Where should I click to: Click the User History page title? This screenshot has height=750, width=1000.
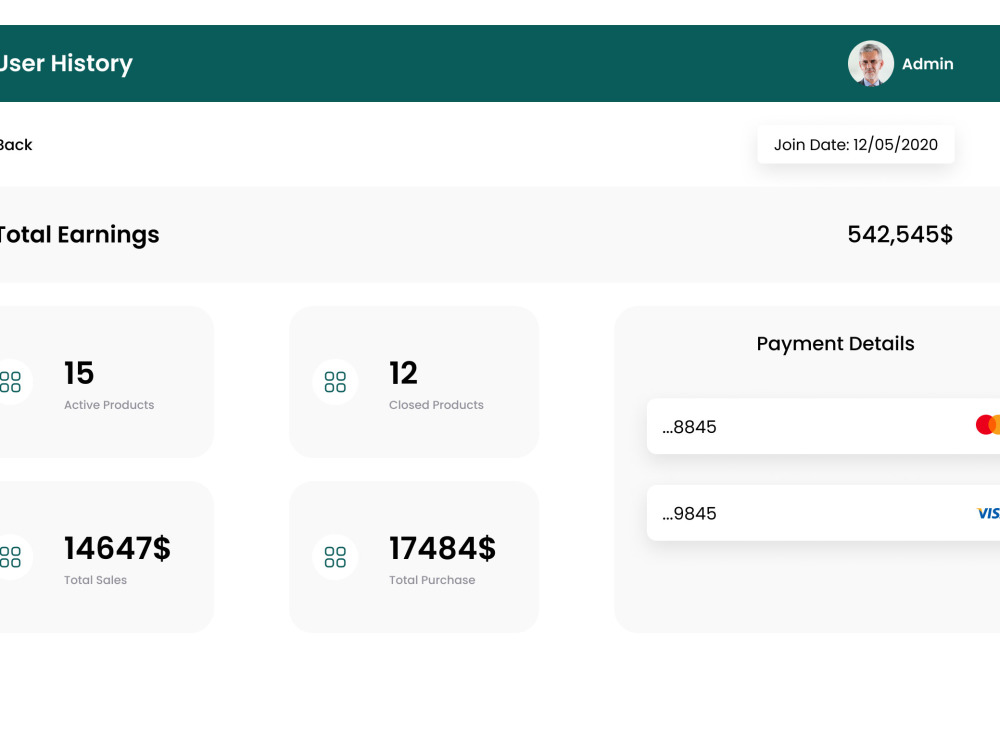(x=66, y=63)
